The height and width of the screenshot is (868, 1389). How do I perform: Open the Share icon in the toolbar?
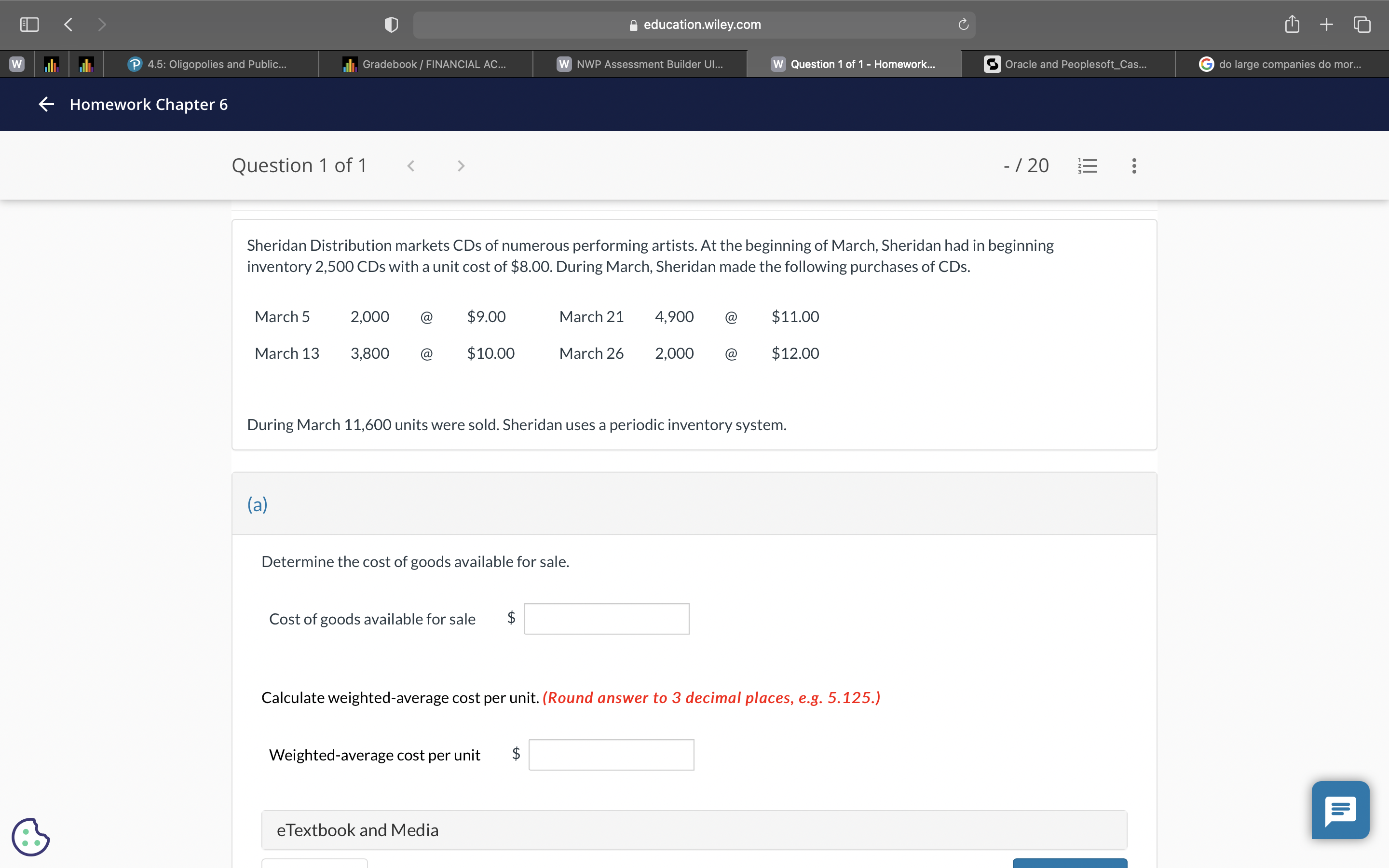(1292, 24)
